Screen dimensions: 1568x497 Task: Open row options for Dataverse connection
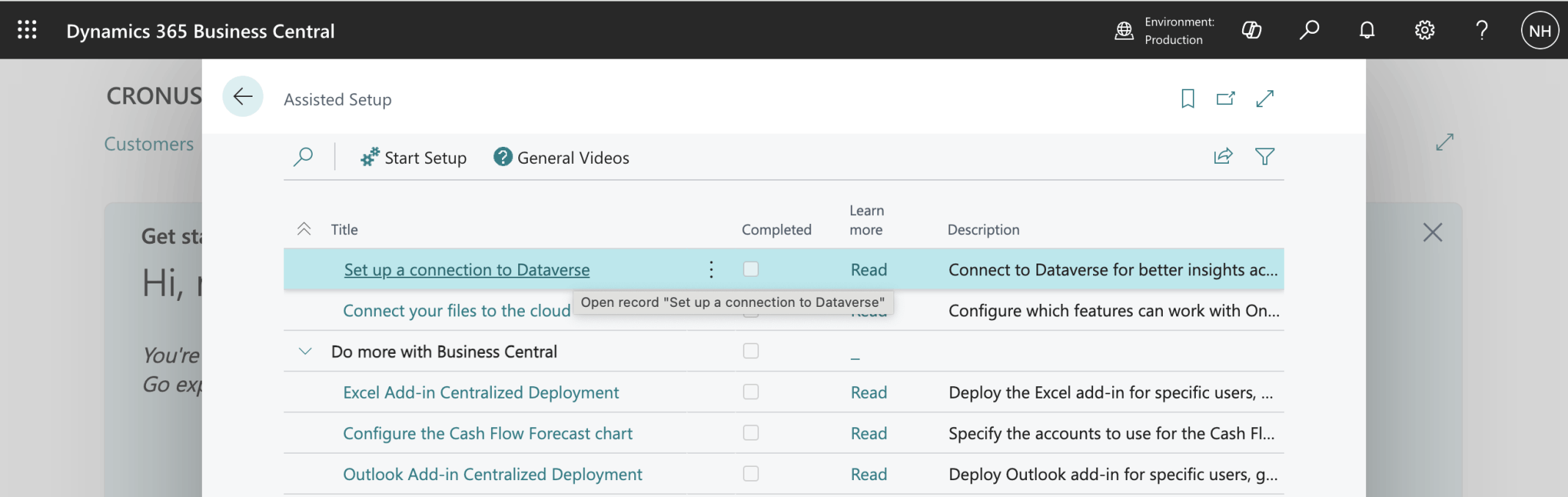[711, 269]
